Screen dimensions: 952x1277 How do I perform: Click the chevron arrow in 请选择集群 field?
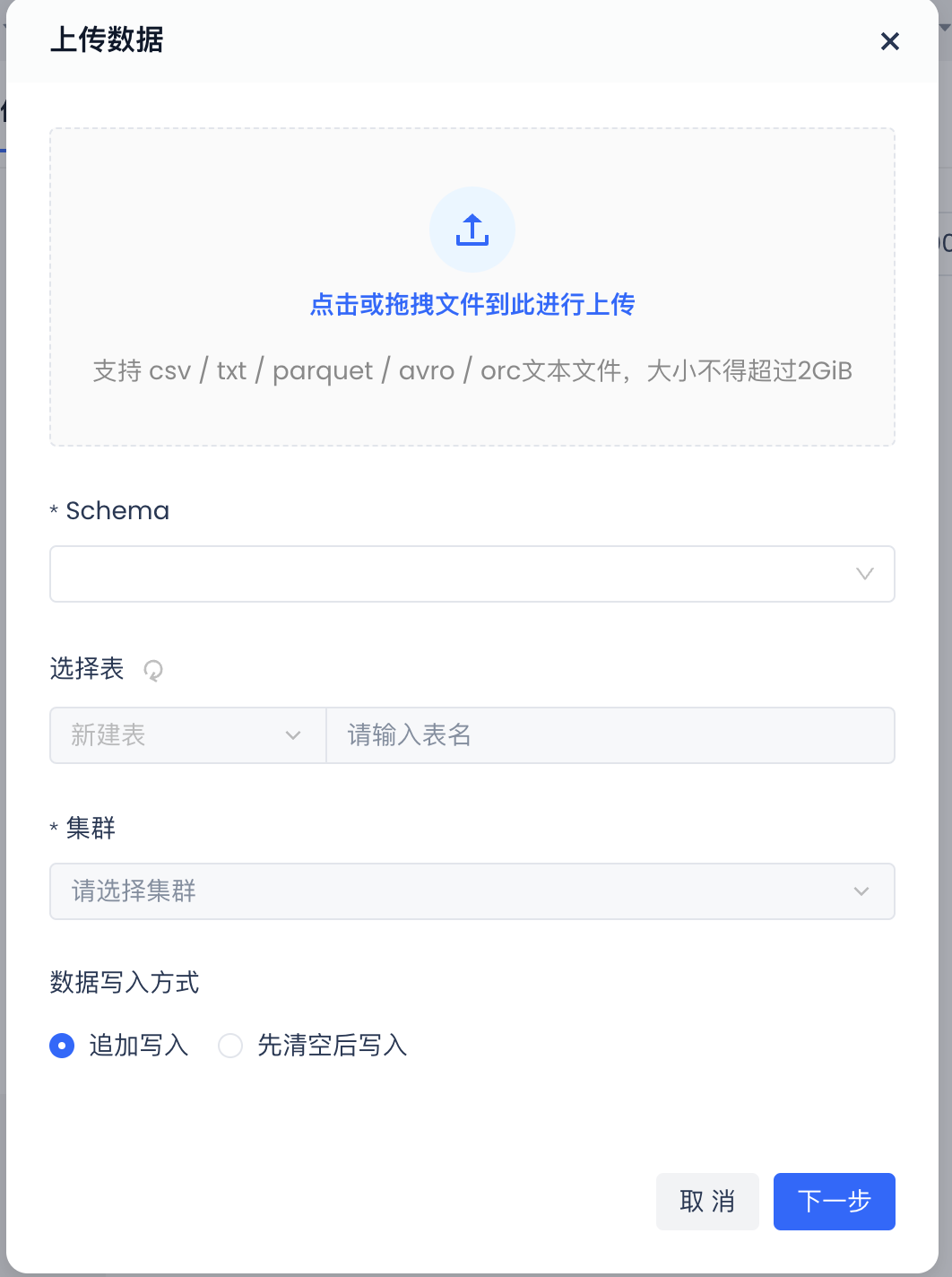(x=861, y=891)
